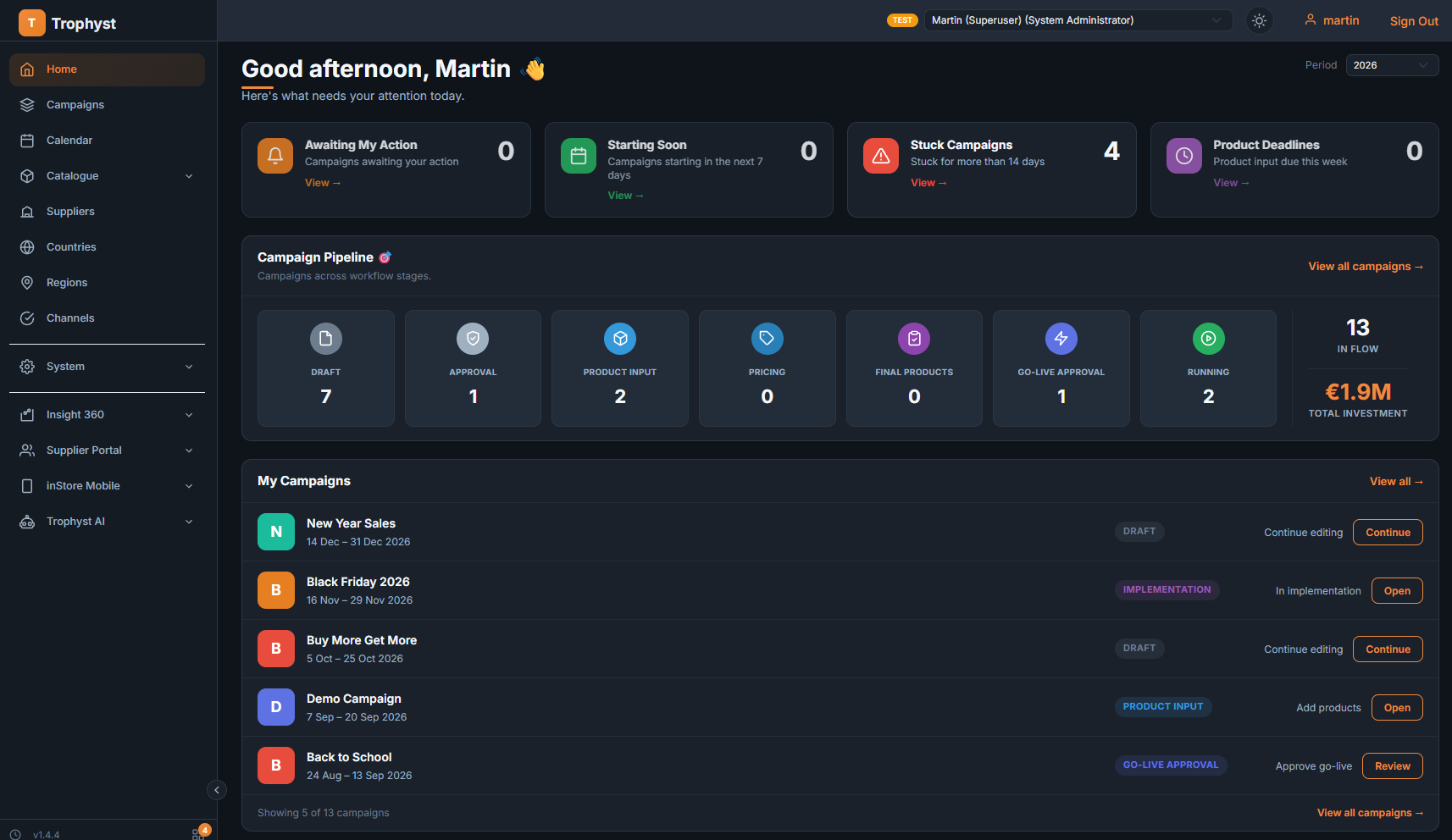Expand the Trophyst AI chevron
The height and width of the screenshot is (840, 1452).
189,522
